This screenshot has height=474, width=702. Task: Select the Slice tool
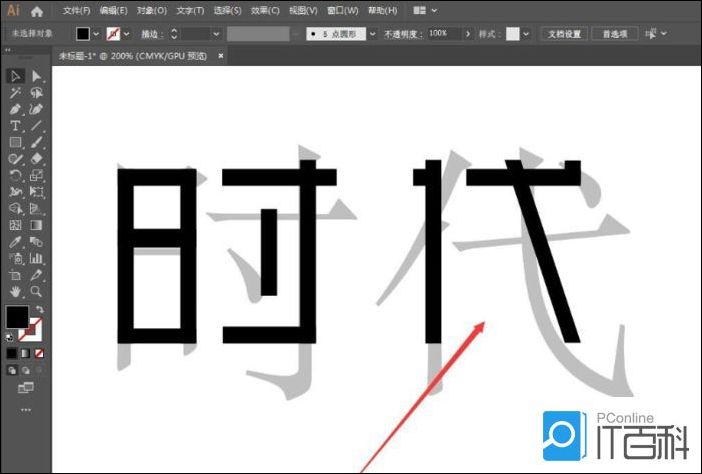(x=36, y=275)
